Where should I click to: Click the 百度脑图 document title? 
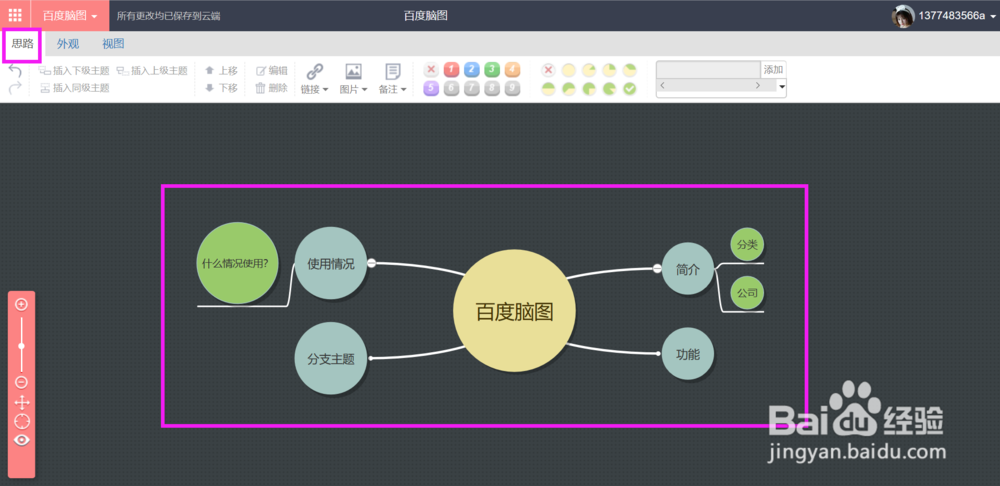pyautogui.click(x=425, y=16)
